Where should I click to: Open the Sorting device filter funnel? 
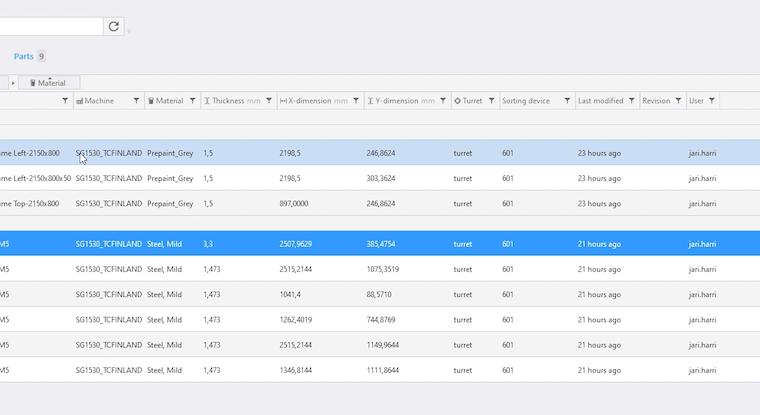tap(567, 101)
